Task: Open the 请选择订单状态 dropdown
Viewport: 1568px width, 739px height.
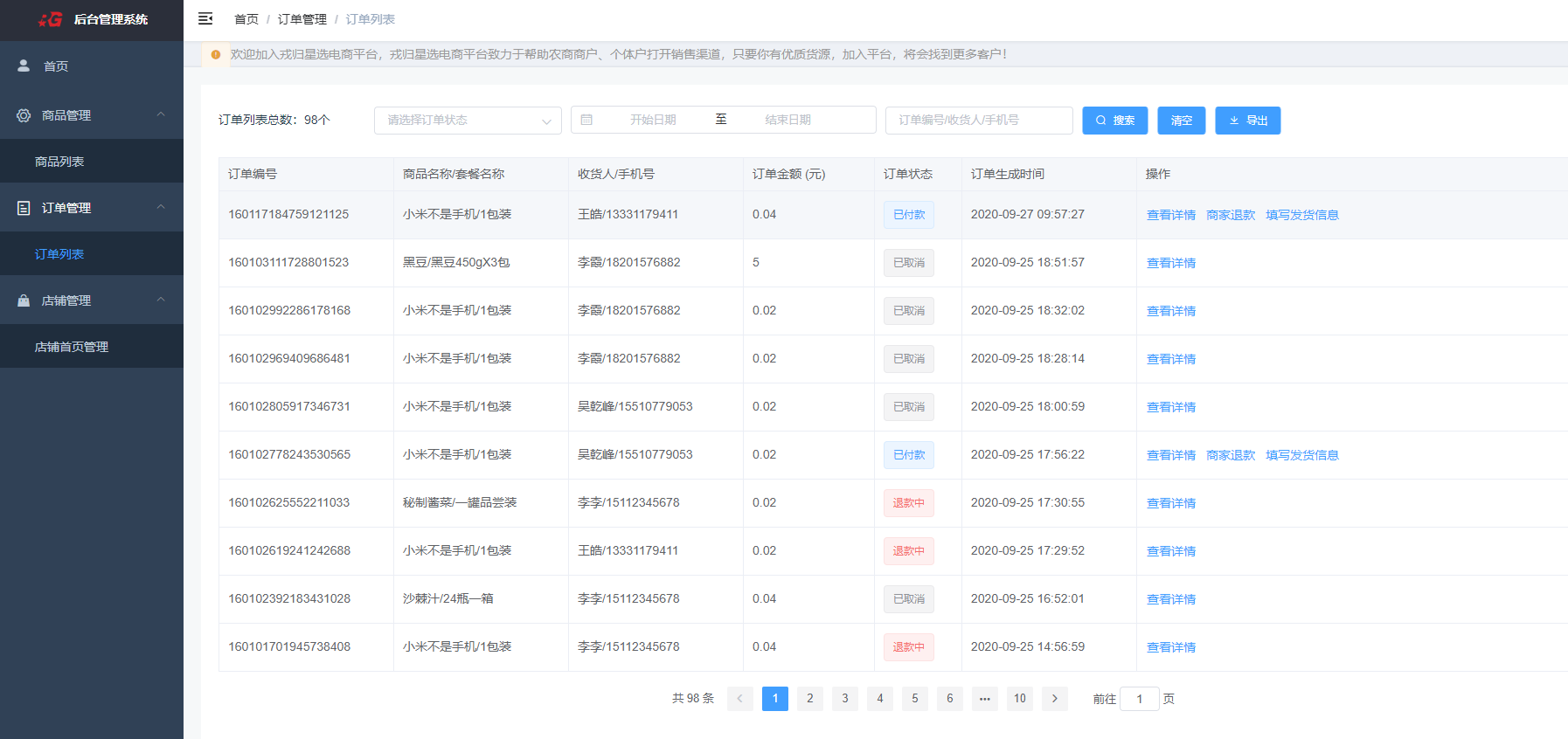Action: pyautogui.click(x=467, y=121)
